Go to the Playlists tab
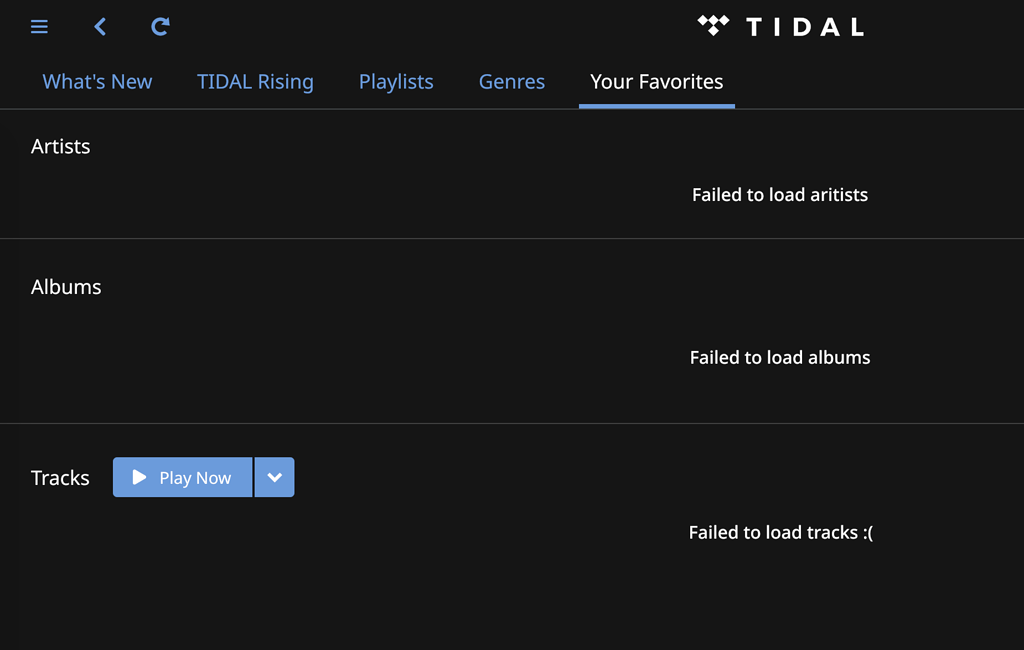This screenshot has width=1024, height=650. pyautogui.click(x=396, y=81)
